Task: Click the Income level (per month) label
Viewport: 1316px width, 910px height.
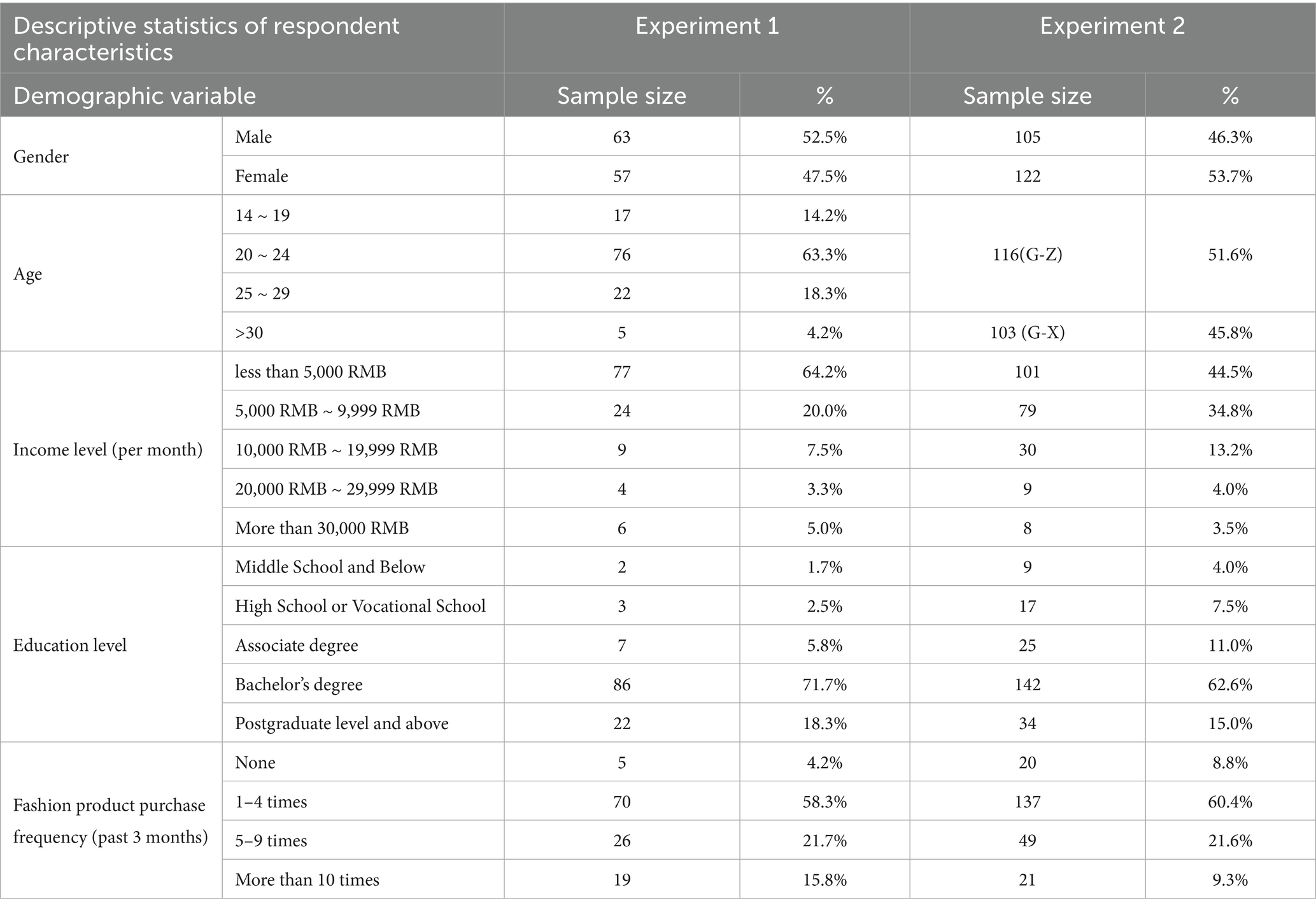Action: (x=108, y=450)
